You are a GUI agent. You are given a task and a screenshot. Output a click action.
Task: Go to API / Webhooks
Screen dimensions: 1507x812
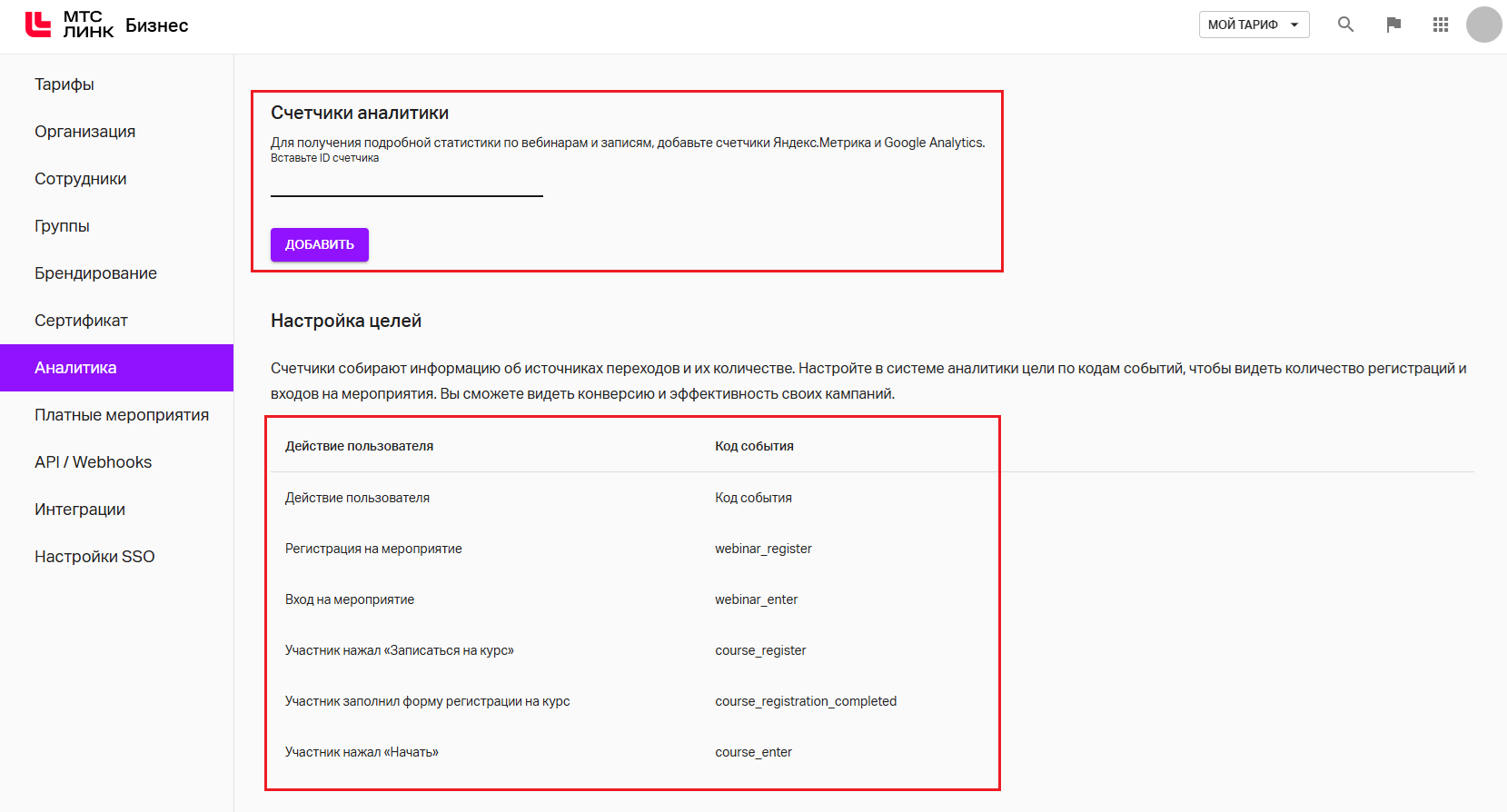click(x=93, y=462)
